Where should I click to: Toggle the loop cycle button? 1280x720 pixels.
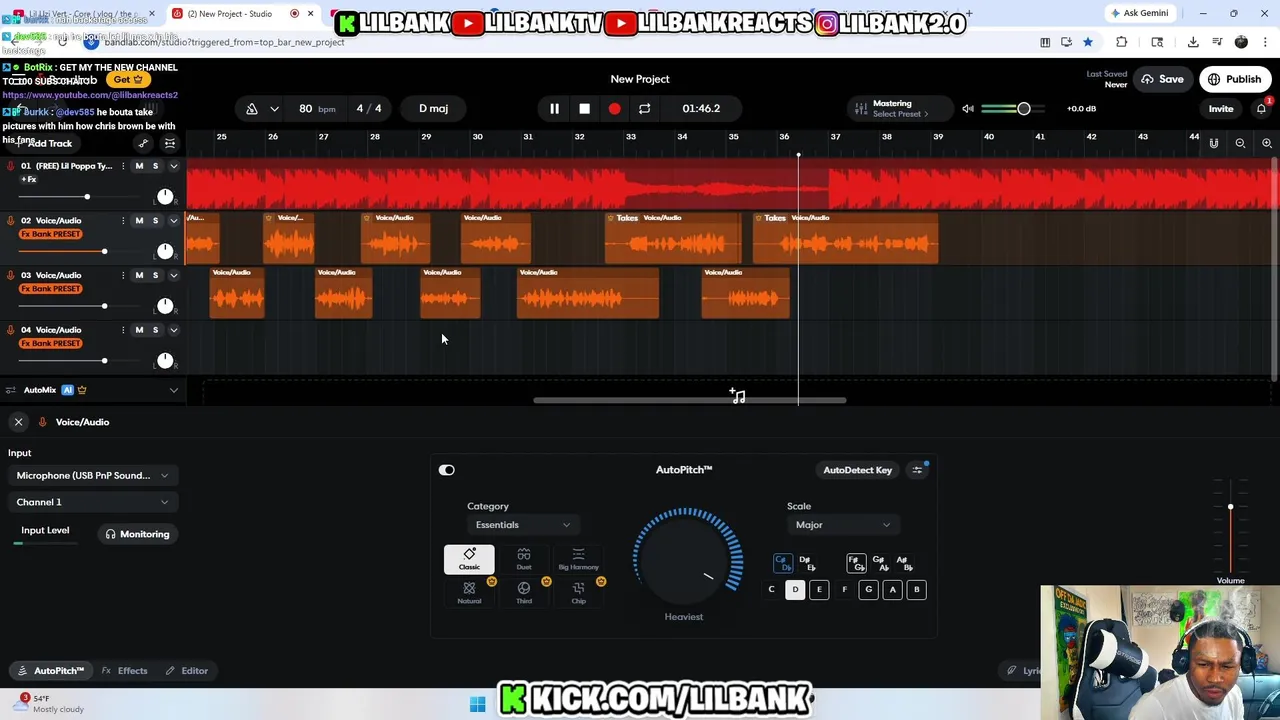point(644,108)
